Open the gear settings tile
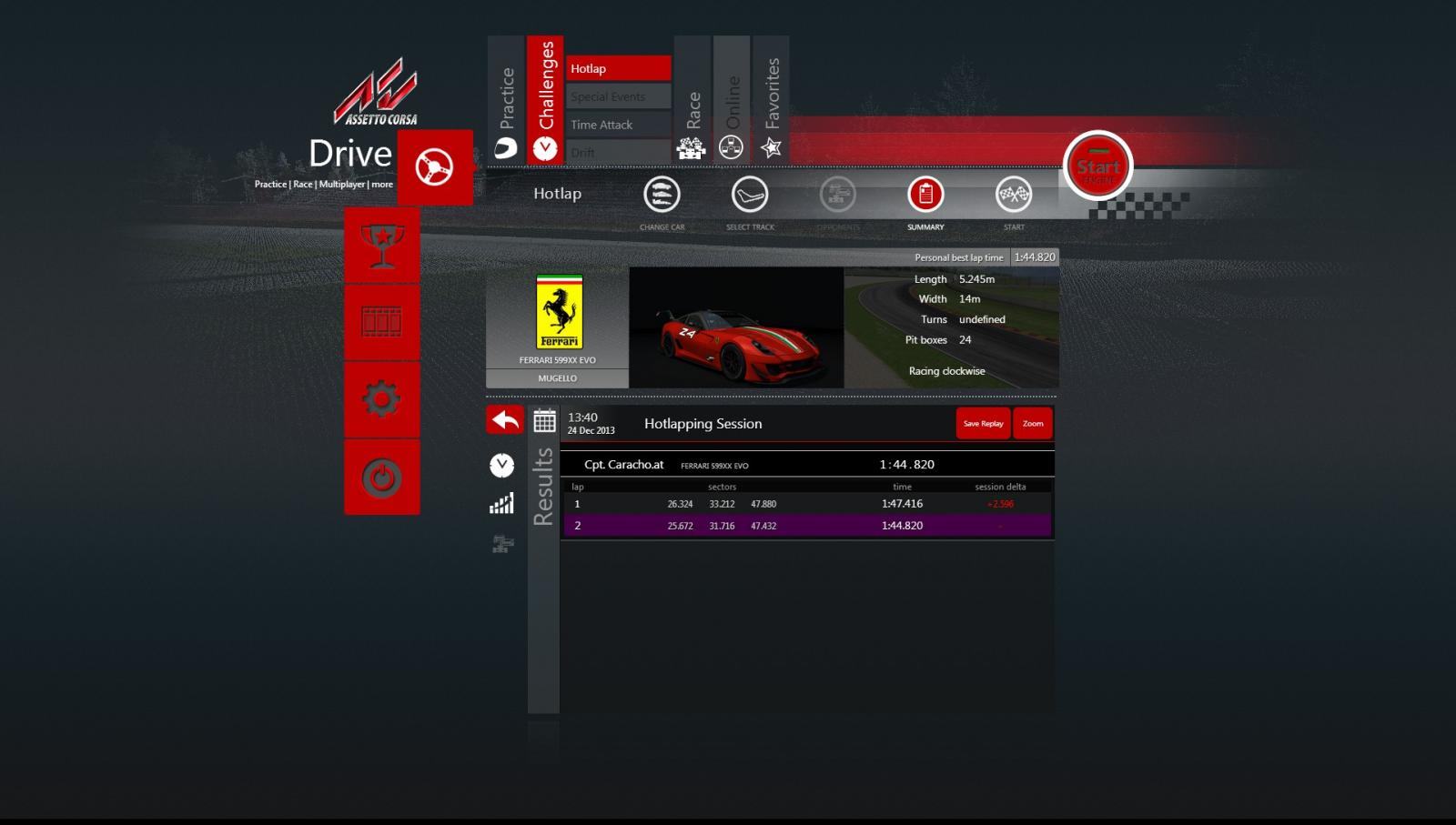The height and width of the screenshot is (825, 1456). coord(382,399)
